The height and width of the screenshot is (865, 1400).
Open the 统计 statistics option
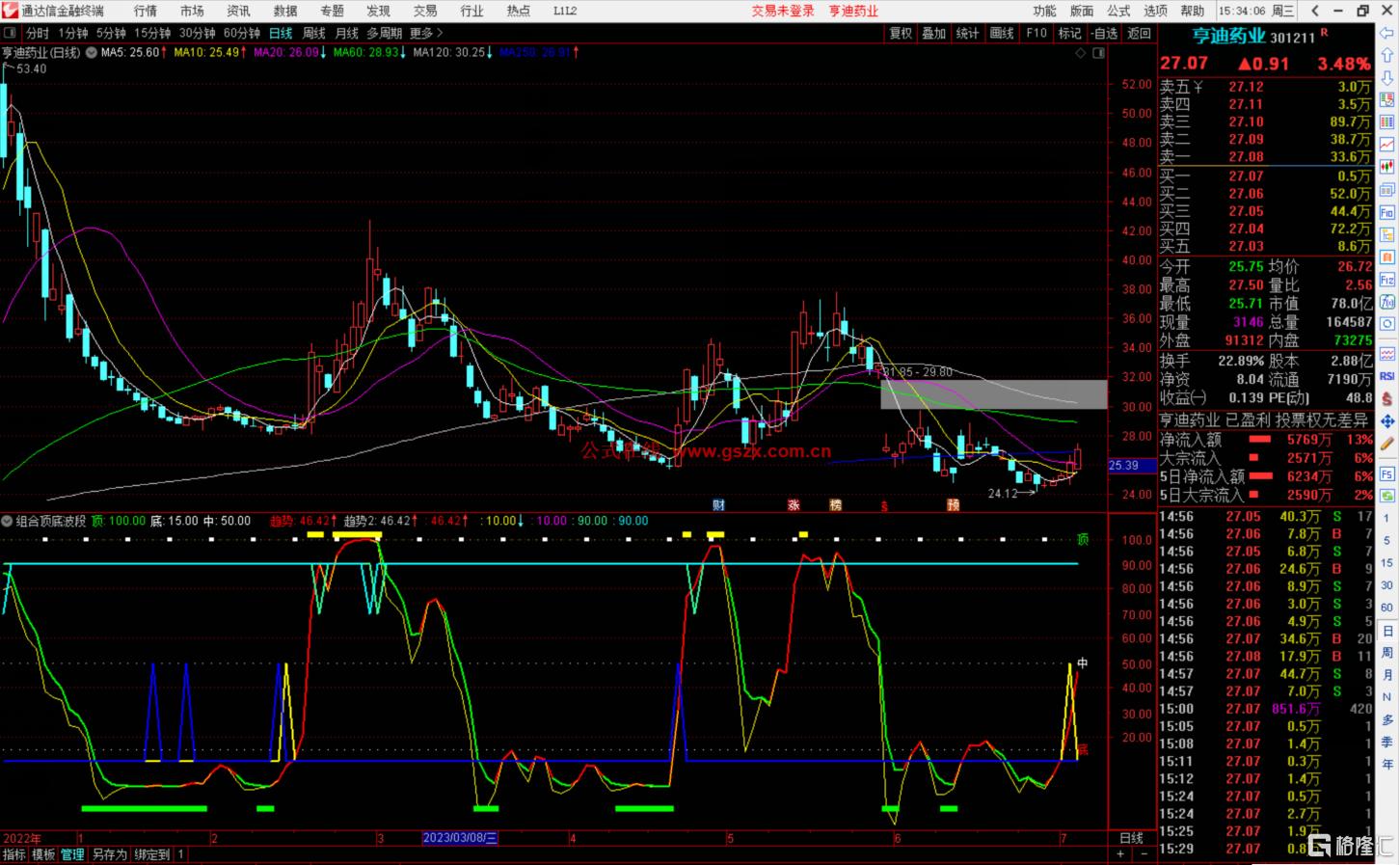[967, 33]
